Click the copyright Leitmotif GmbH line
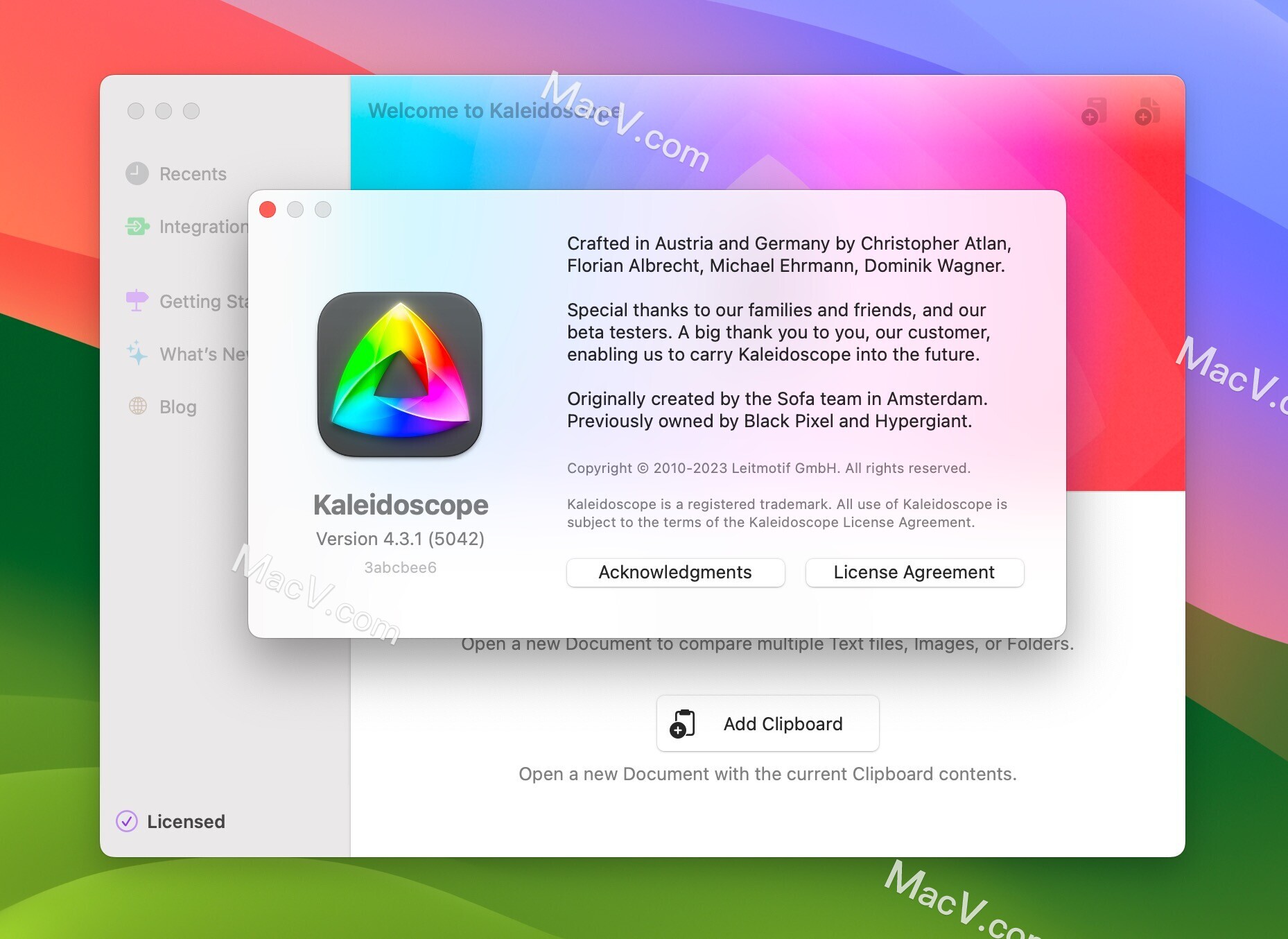The height and width of the screenshot is (939, 1288). coord(769,468)
